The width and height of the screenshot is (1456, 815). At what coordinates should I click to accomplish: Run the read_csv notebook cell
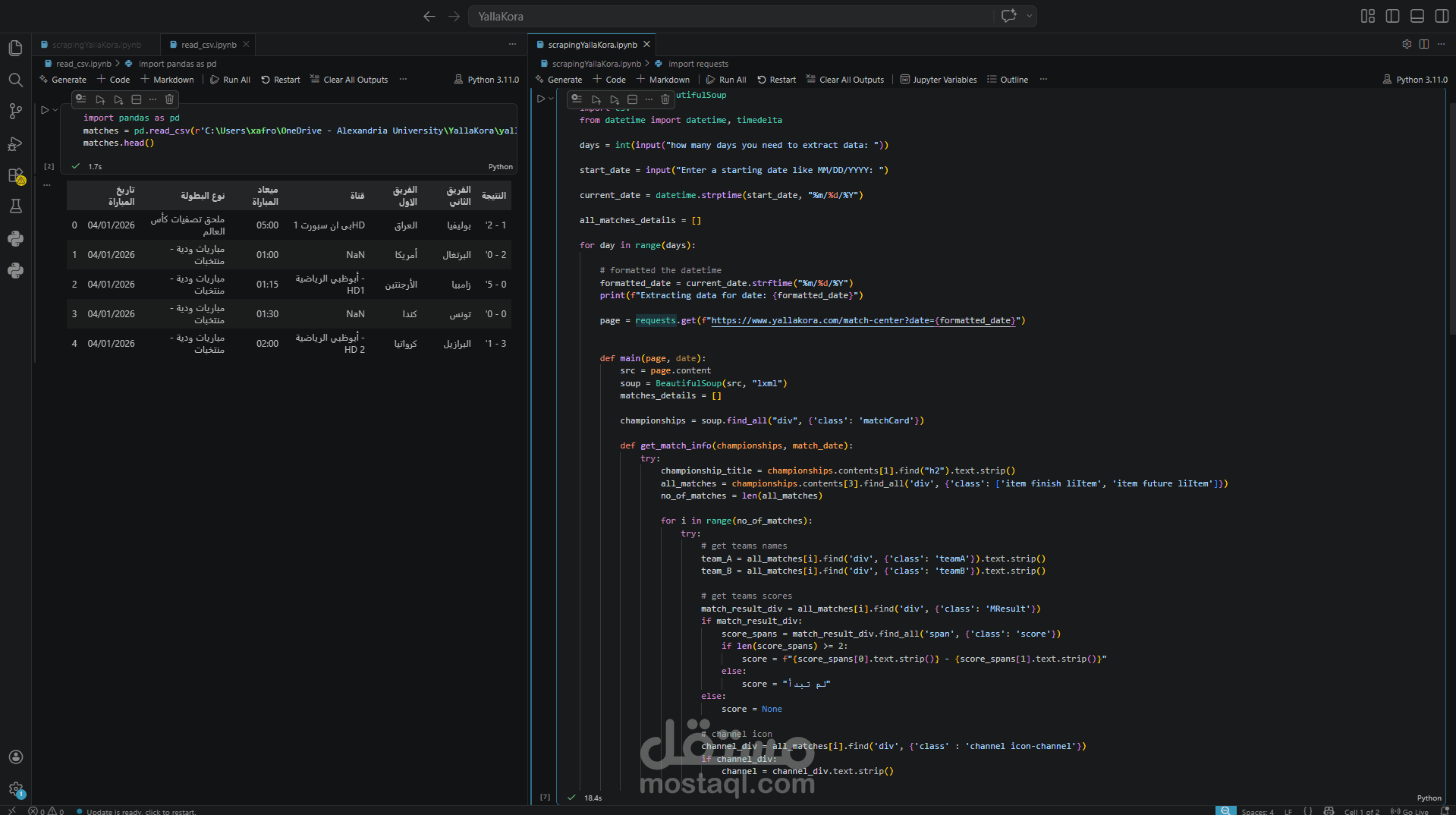point(45,110)
